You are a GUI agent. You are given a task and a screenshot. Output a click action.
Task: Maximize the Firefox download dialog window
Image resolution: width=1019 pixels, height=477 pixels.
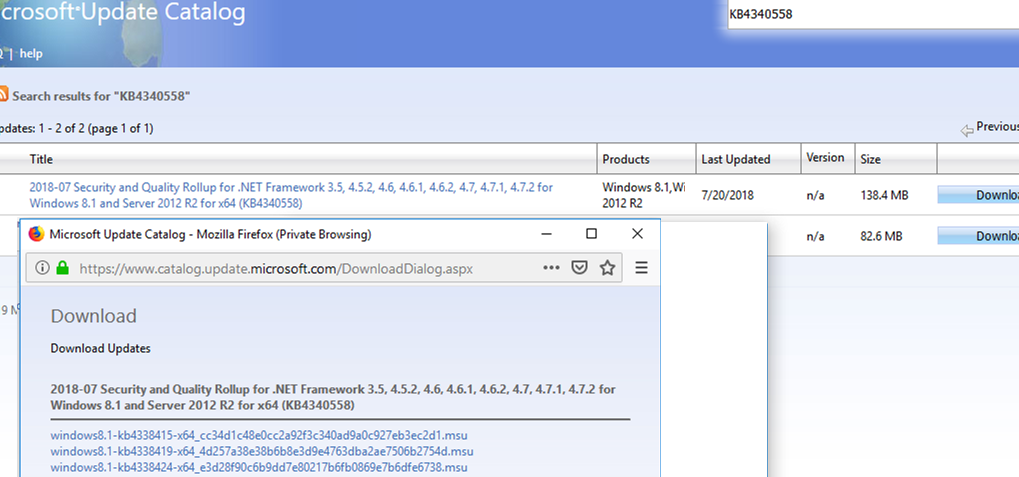(591, 233)
